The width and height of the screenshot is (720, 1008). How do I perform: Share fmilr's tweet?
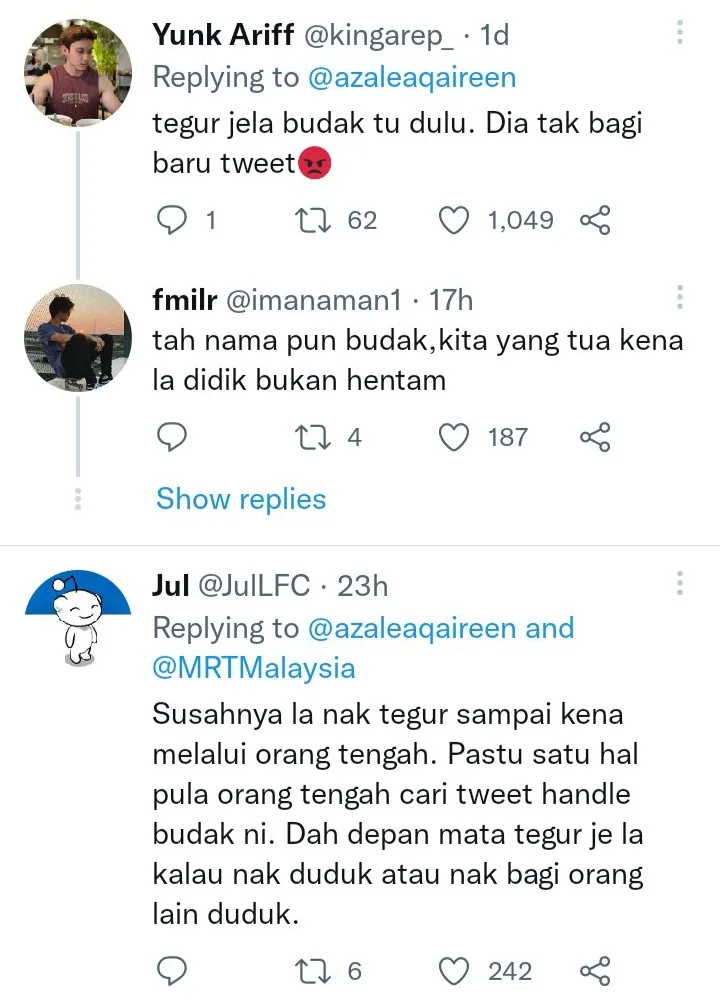pyautogui.click(x=595, y=437)
